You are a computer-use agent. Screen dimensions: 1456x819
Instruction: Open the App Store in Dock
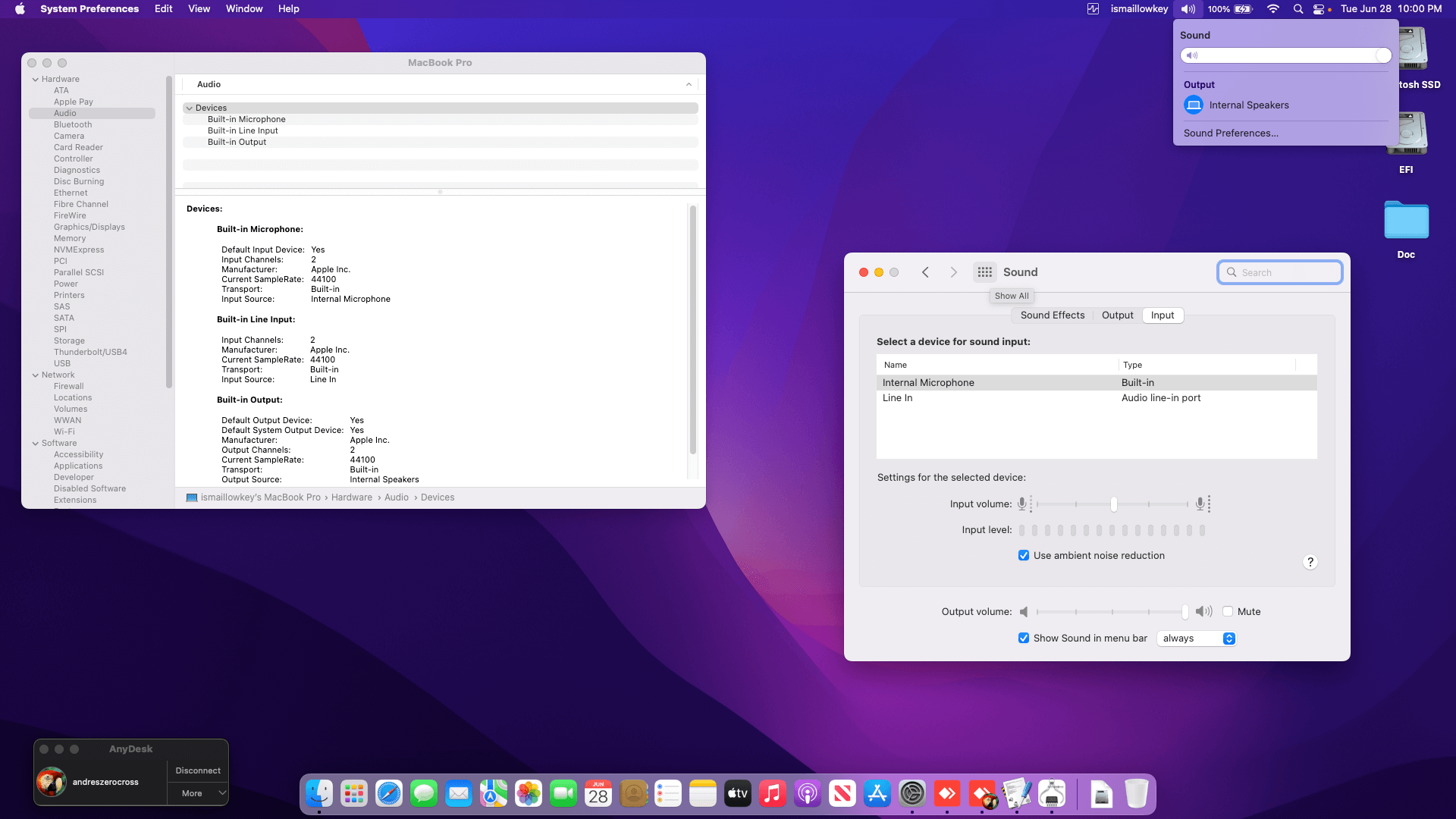(x=877, y=794)
